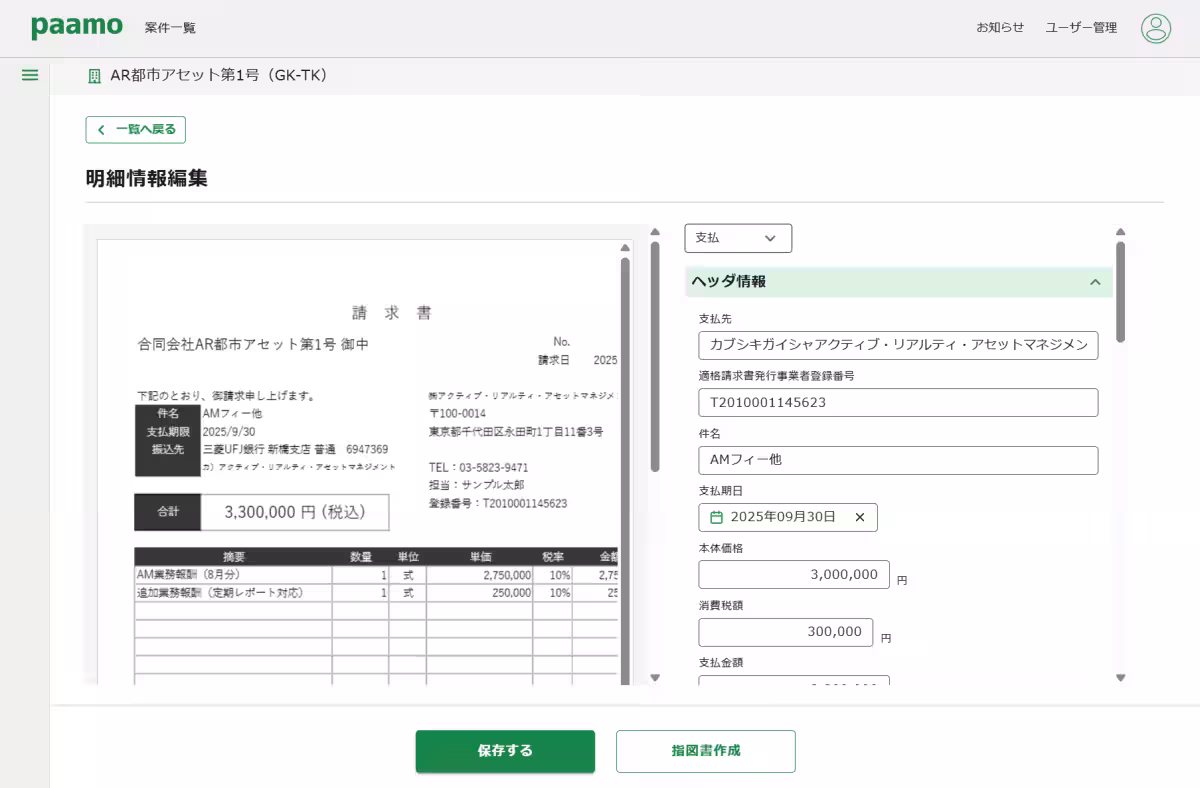Open the お知らせ menu item

click(x=998, y=28)
